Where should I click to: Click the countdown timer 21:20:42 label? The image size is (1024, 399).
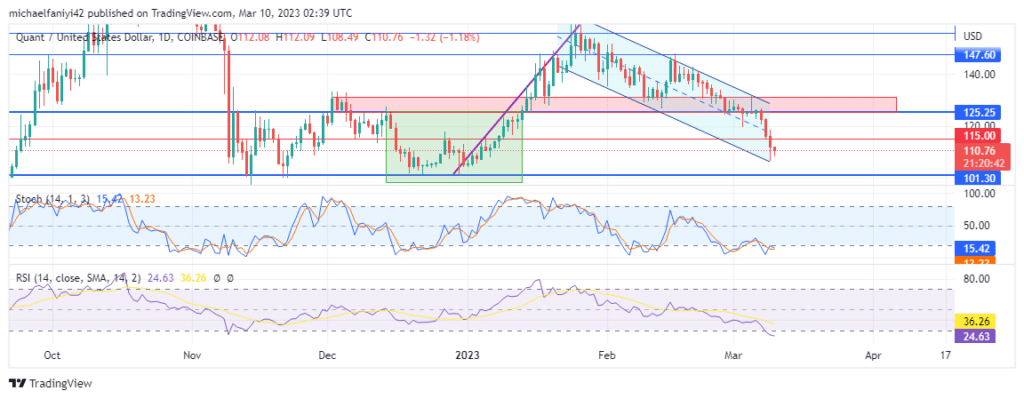982,163
